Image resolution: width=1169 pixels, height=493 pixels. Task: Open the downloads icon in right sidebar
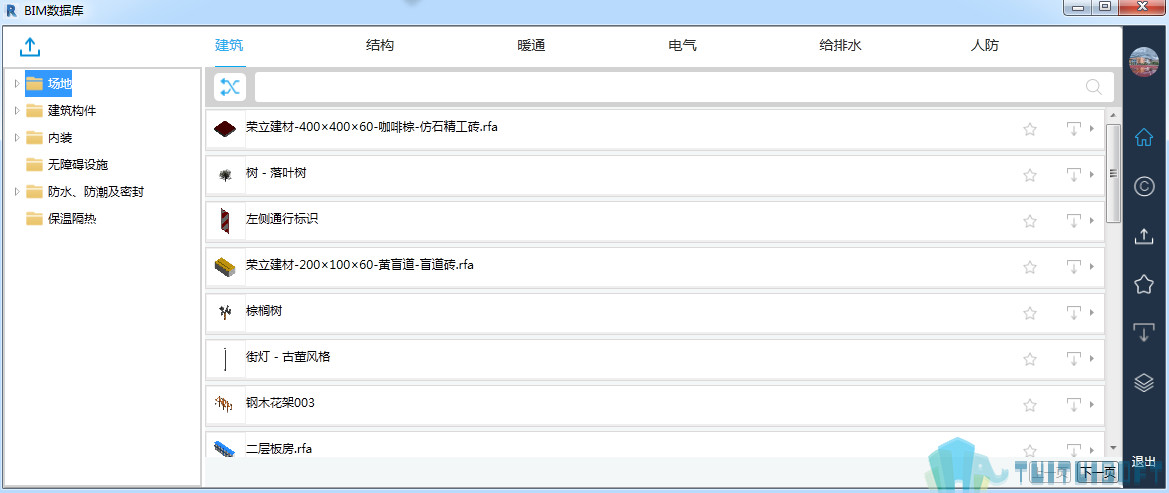1144,333
